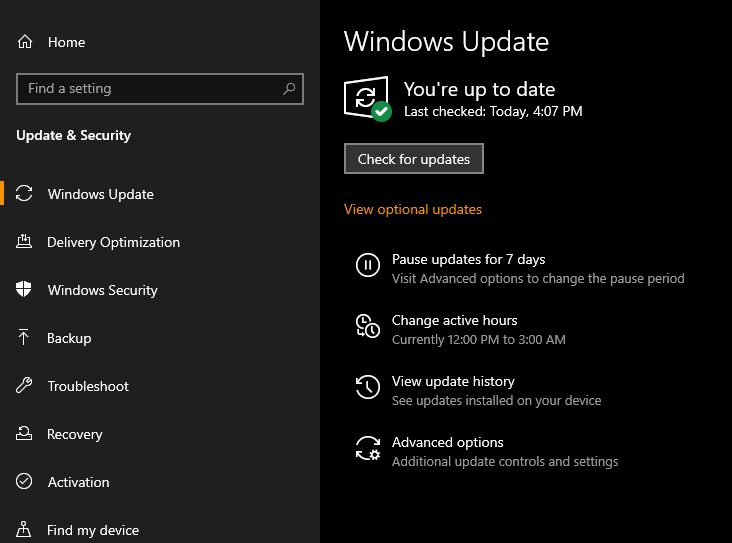
Task: Focus the Find a setting search box
Action: tap(150, 89)
